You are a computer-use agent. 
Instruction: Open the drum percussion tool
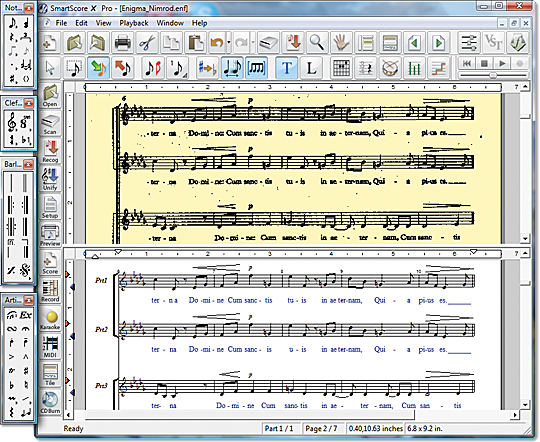click(390, 68)
